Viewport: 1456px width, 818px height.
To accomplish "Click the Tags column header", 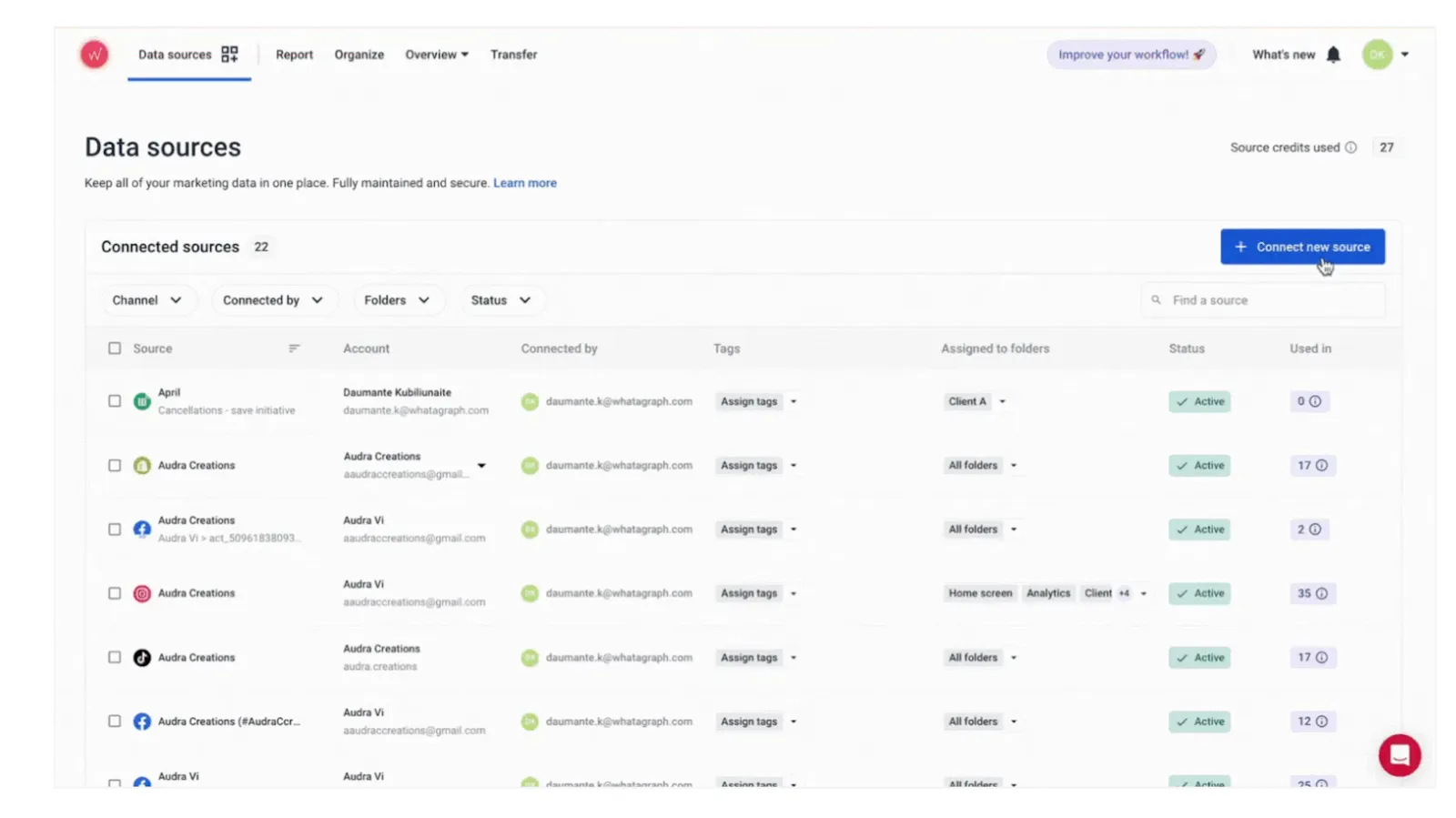I will [726, 348].
